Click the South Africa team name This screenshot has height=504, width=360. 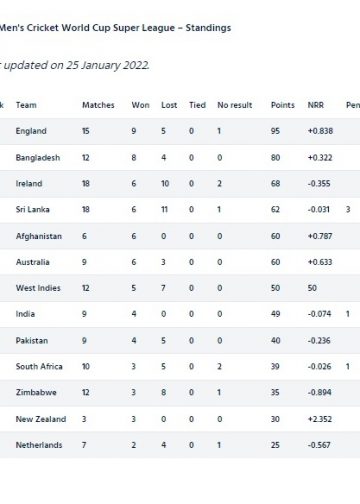39,366
